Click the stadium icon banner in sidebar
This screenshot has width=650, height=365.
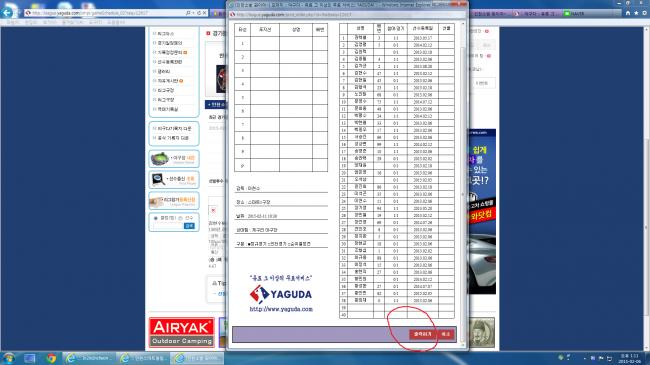174,159
